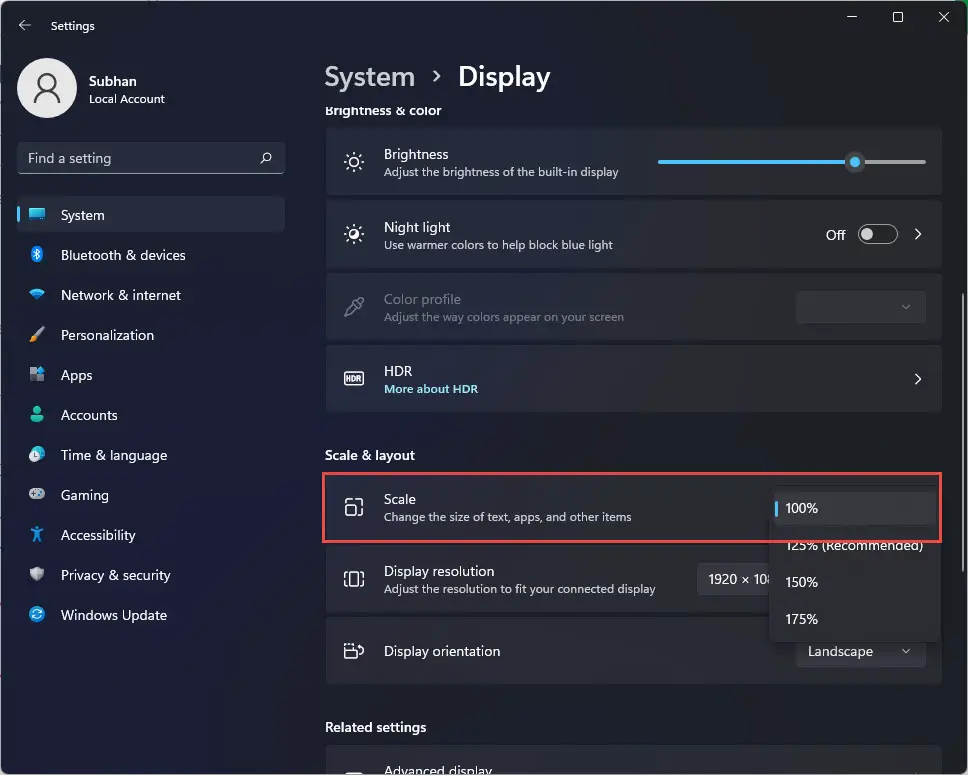Open the More about HDR link
968x775 pixels.
[431, 389]
